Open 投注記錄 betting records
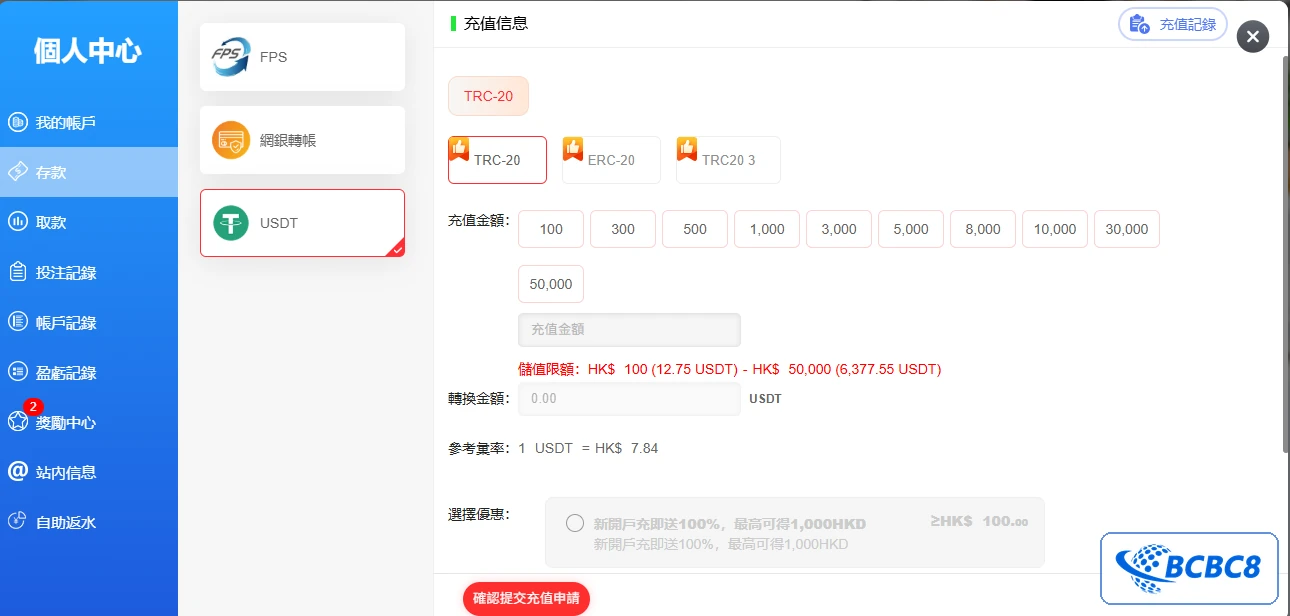Screen dimensions: 1290x616 (x=89, y=272)
